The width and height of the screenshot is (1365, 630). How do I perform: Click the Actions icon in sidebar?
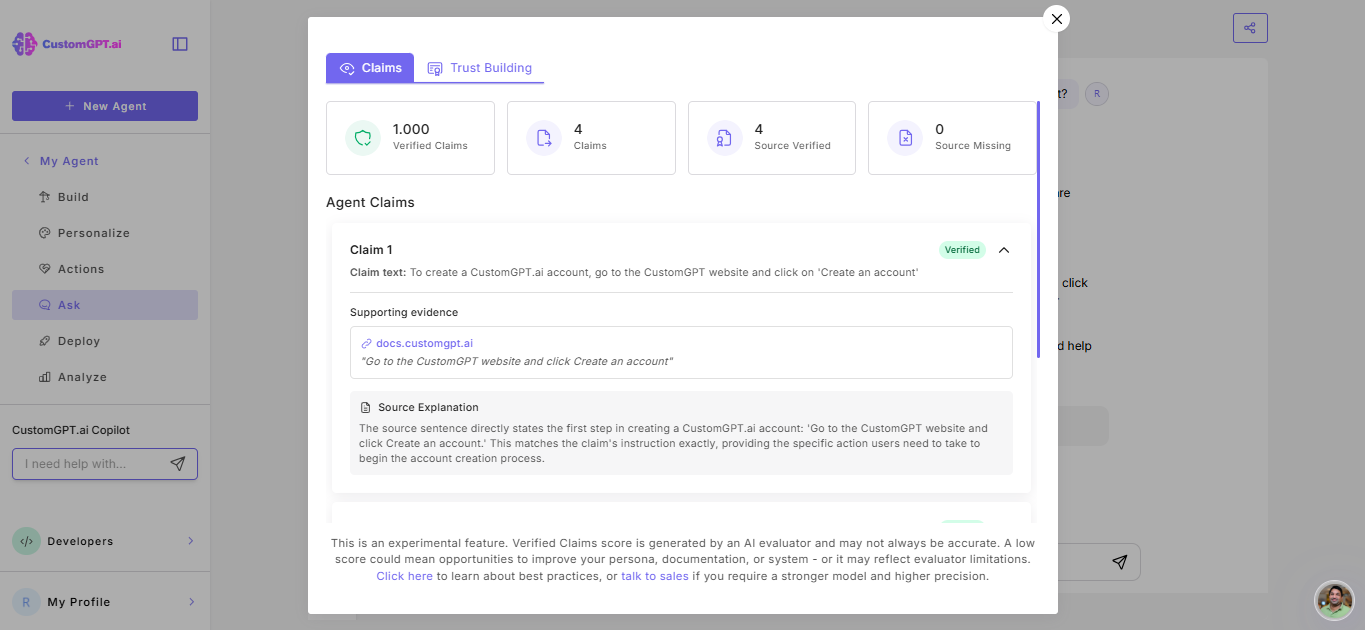tap(44, 269)
